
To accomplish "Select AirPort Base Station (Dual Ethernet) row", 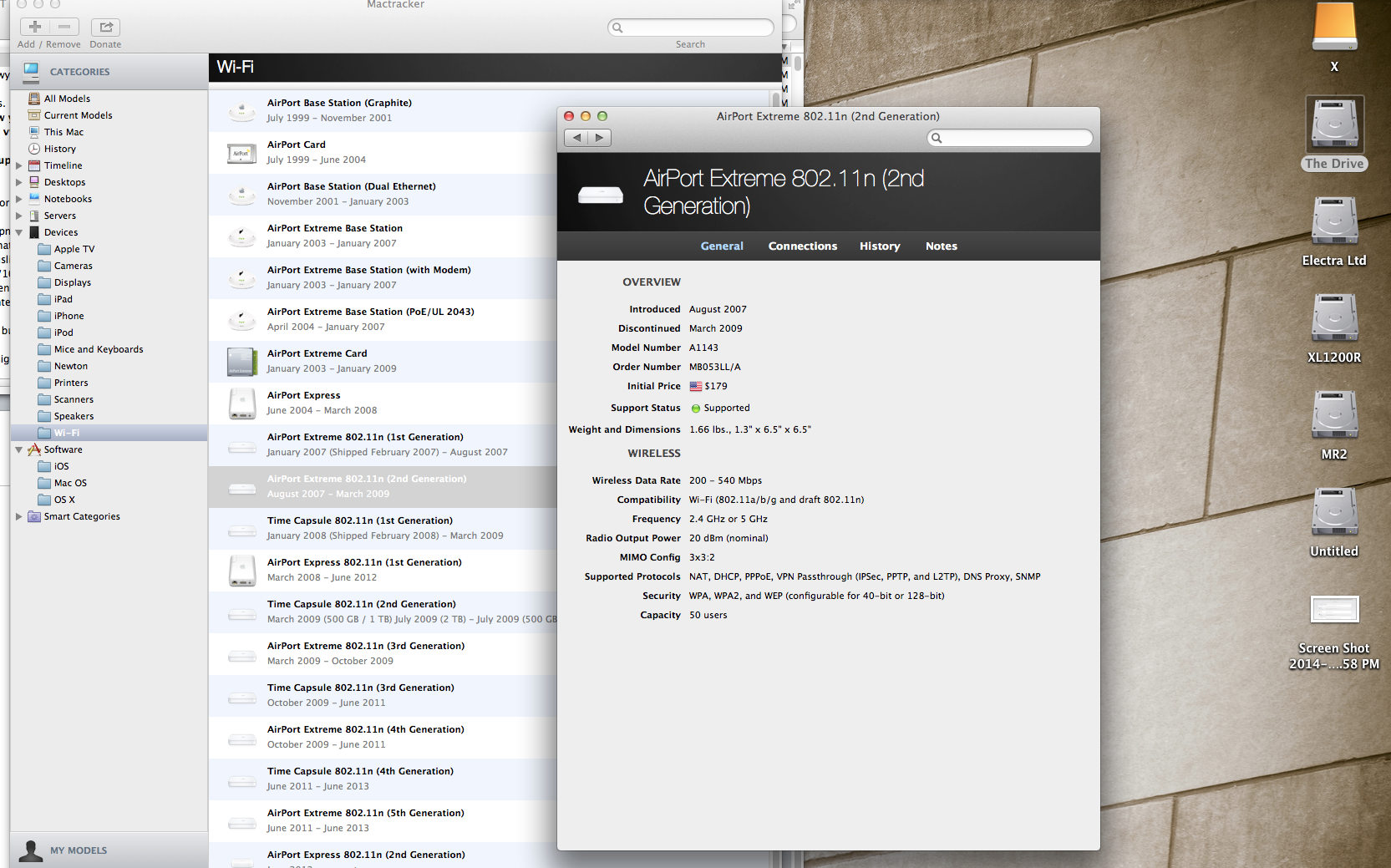I will [x=383, y=195].
